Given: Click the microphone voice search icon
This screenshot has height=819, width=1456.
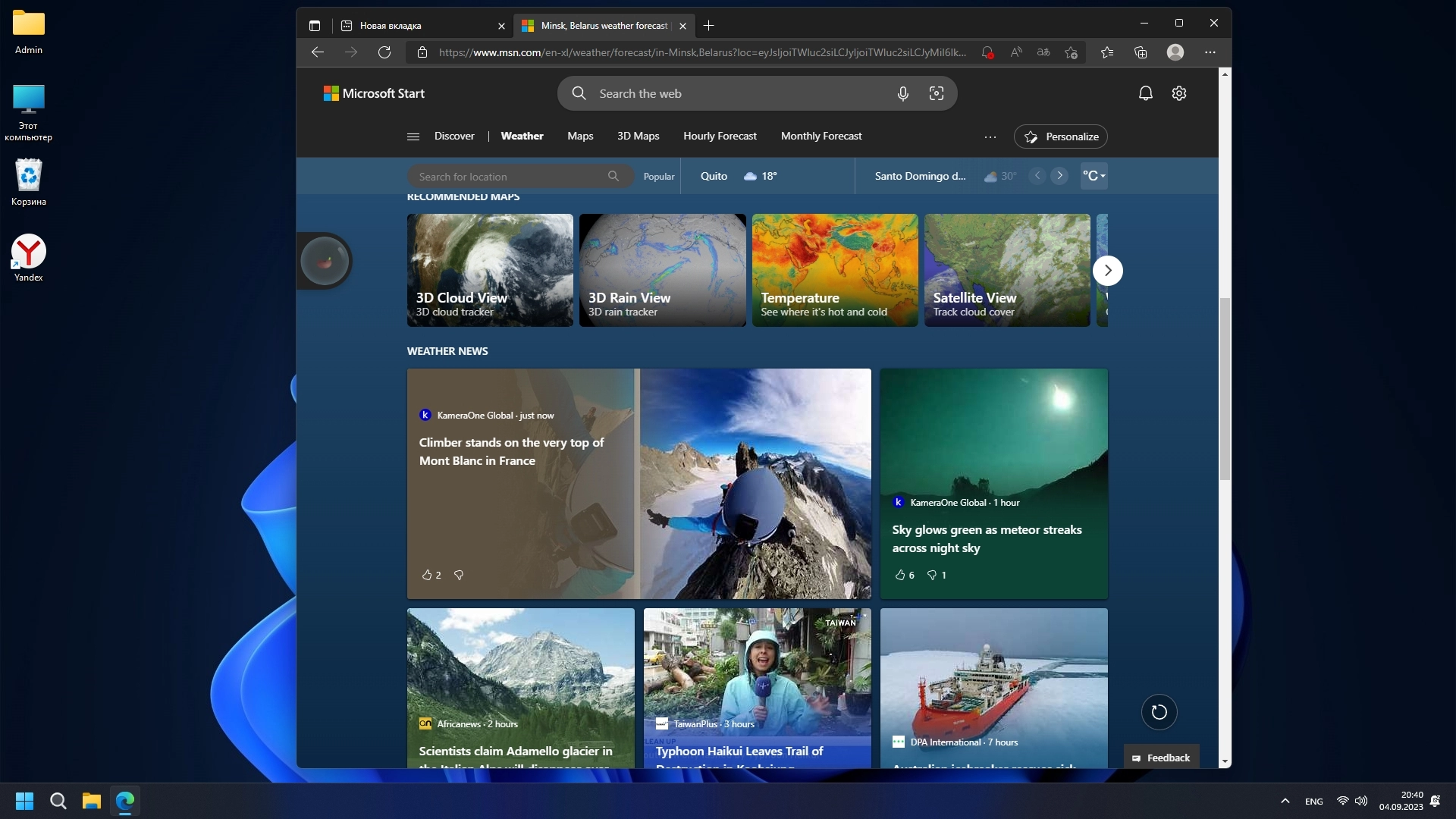Looking at the screenshot, I should pos(902,93).
